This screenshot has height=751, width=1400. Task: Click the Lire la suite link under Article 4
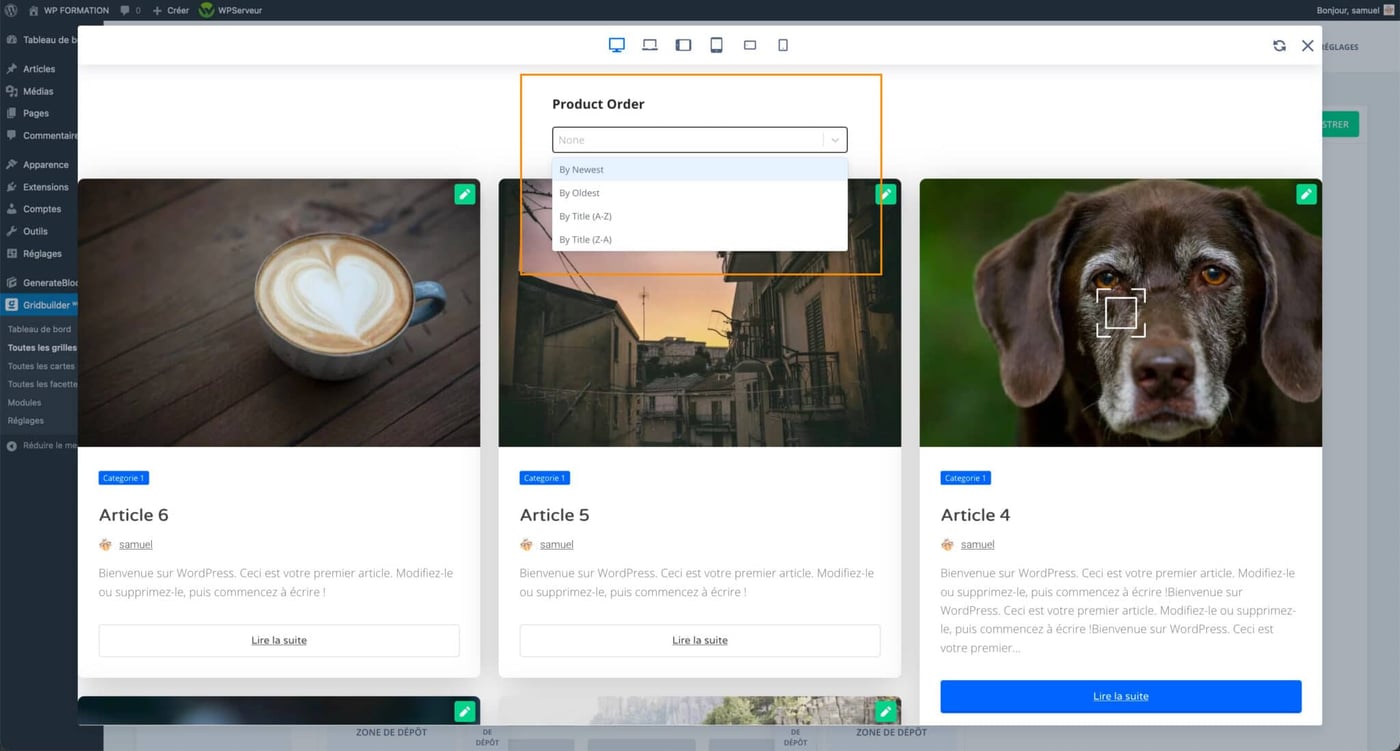point(1120,696)
